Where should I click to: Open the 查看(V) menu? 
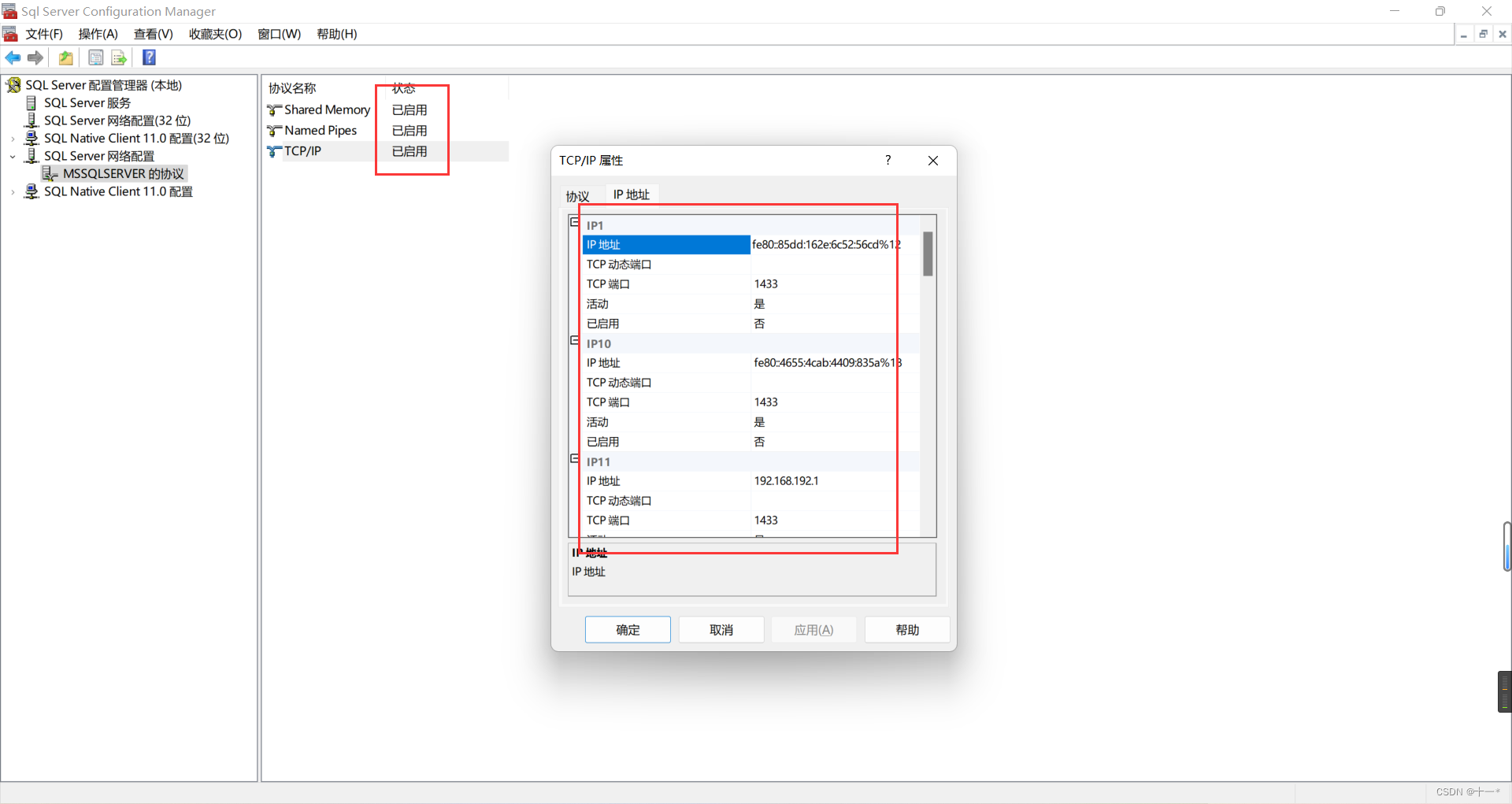(153, 34)
